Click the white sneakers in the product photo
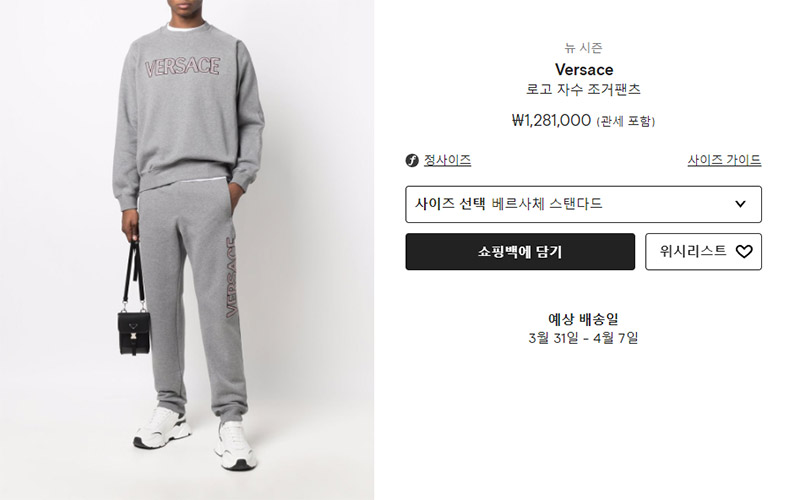The height and width of the screenshot is (500, 800). pyautogui.click(x=196, y=437)
